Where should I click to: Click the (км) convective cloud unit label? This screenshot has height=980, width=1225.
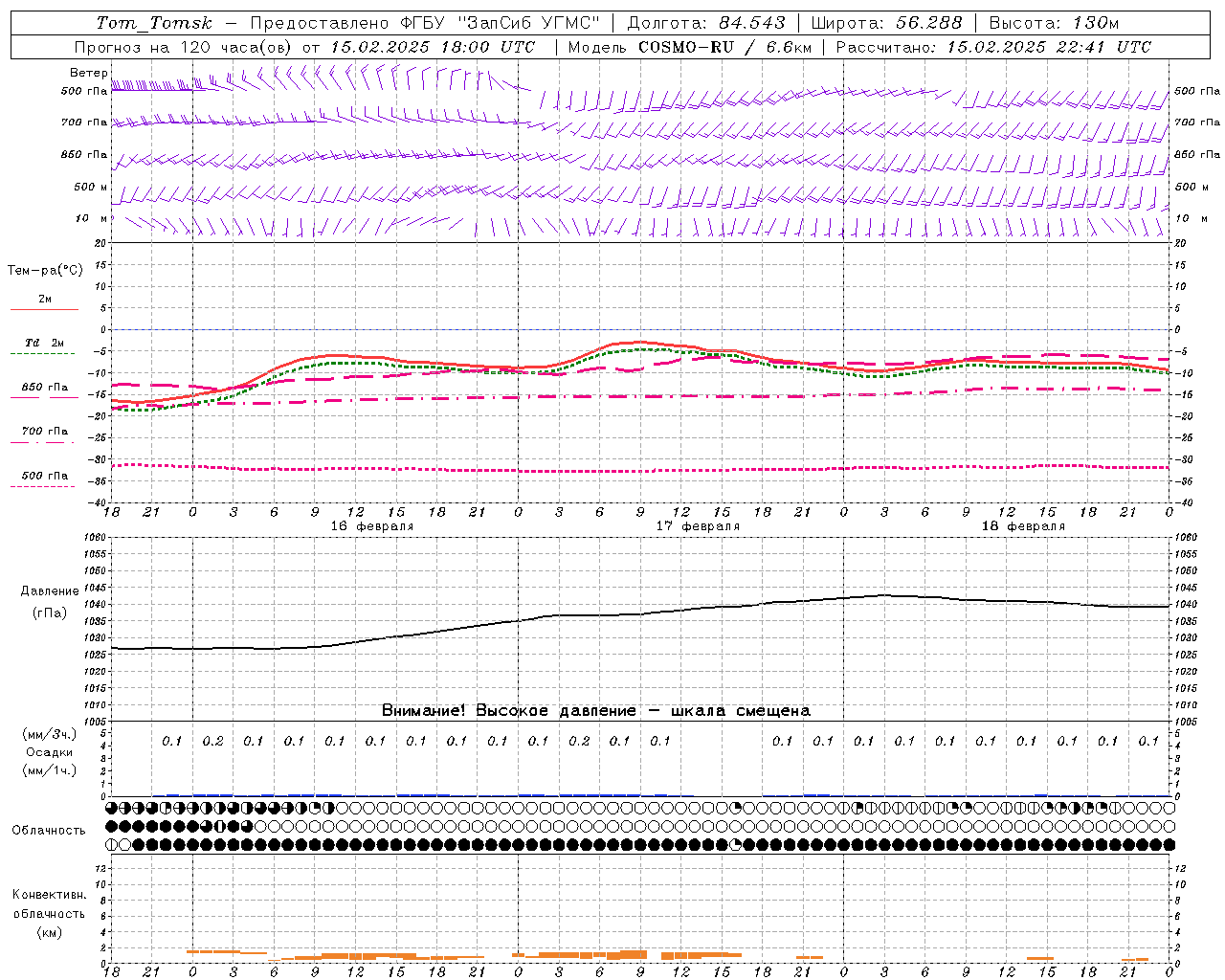(x=50, y=932)
